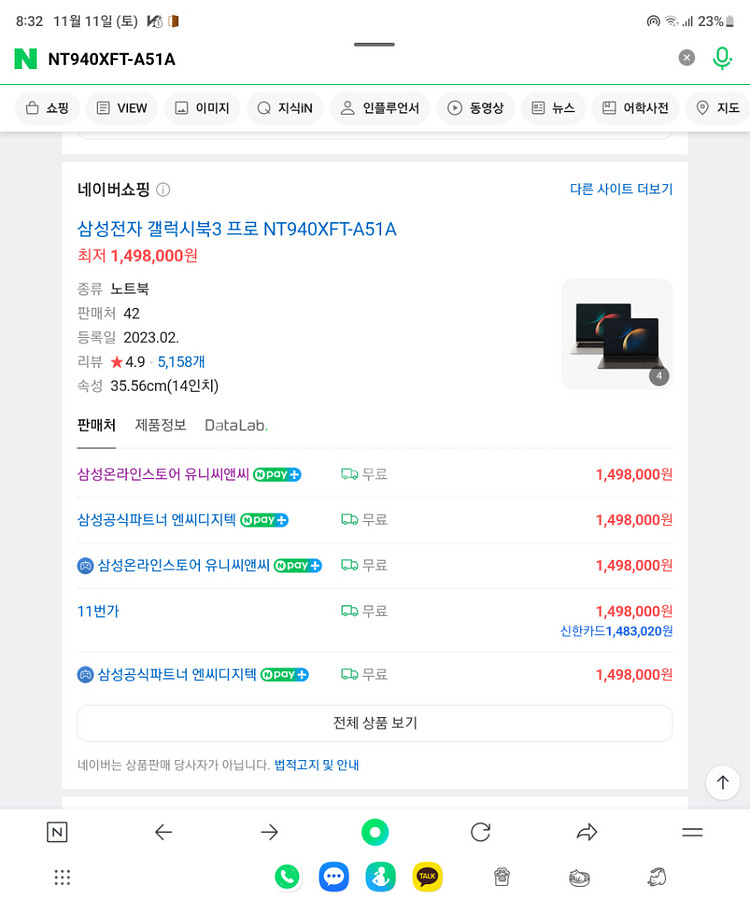Tap the info icon next to 네이버쇼핑

[163, 190]
